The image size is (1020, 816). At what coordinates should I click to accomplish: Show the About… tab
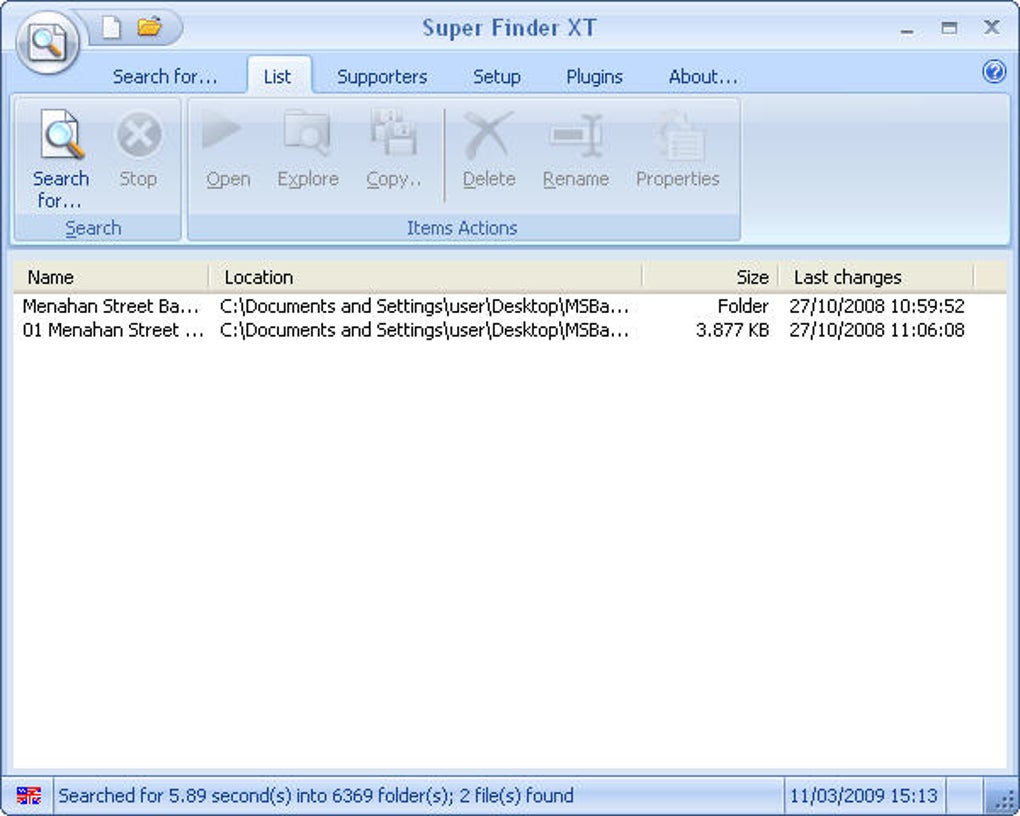(703, 77)
